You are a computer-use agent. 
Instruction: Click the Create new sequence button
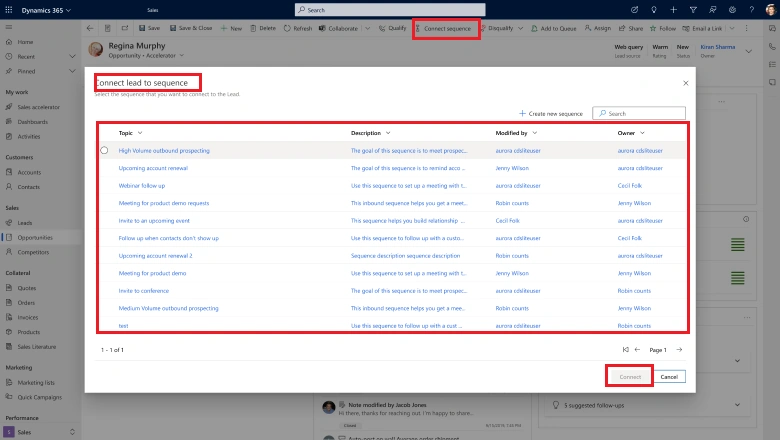(x=551, y=113)
